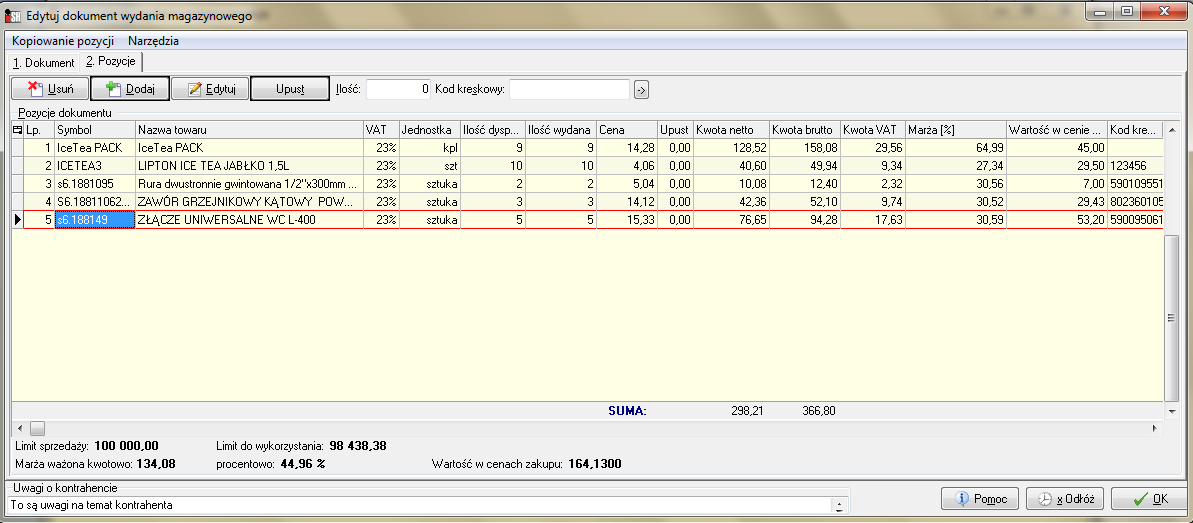Sort by Marża [%] column header

956,129
